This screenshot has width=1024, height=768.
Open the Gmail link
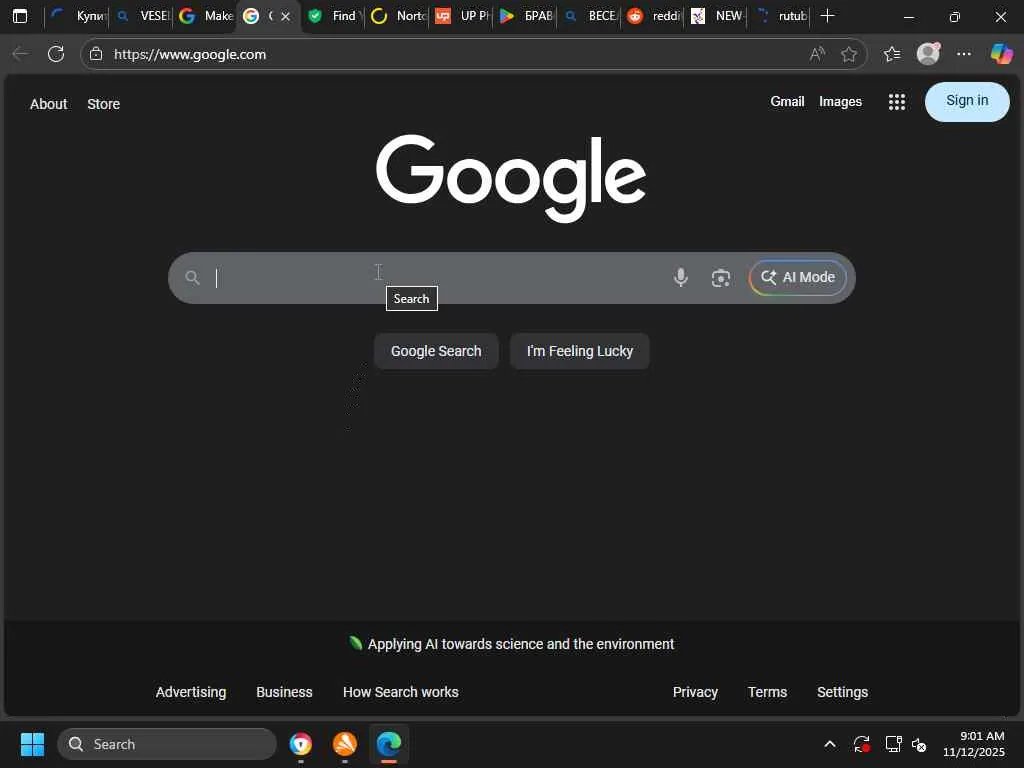click(787, 102)
